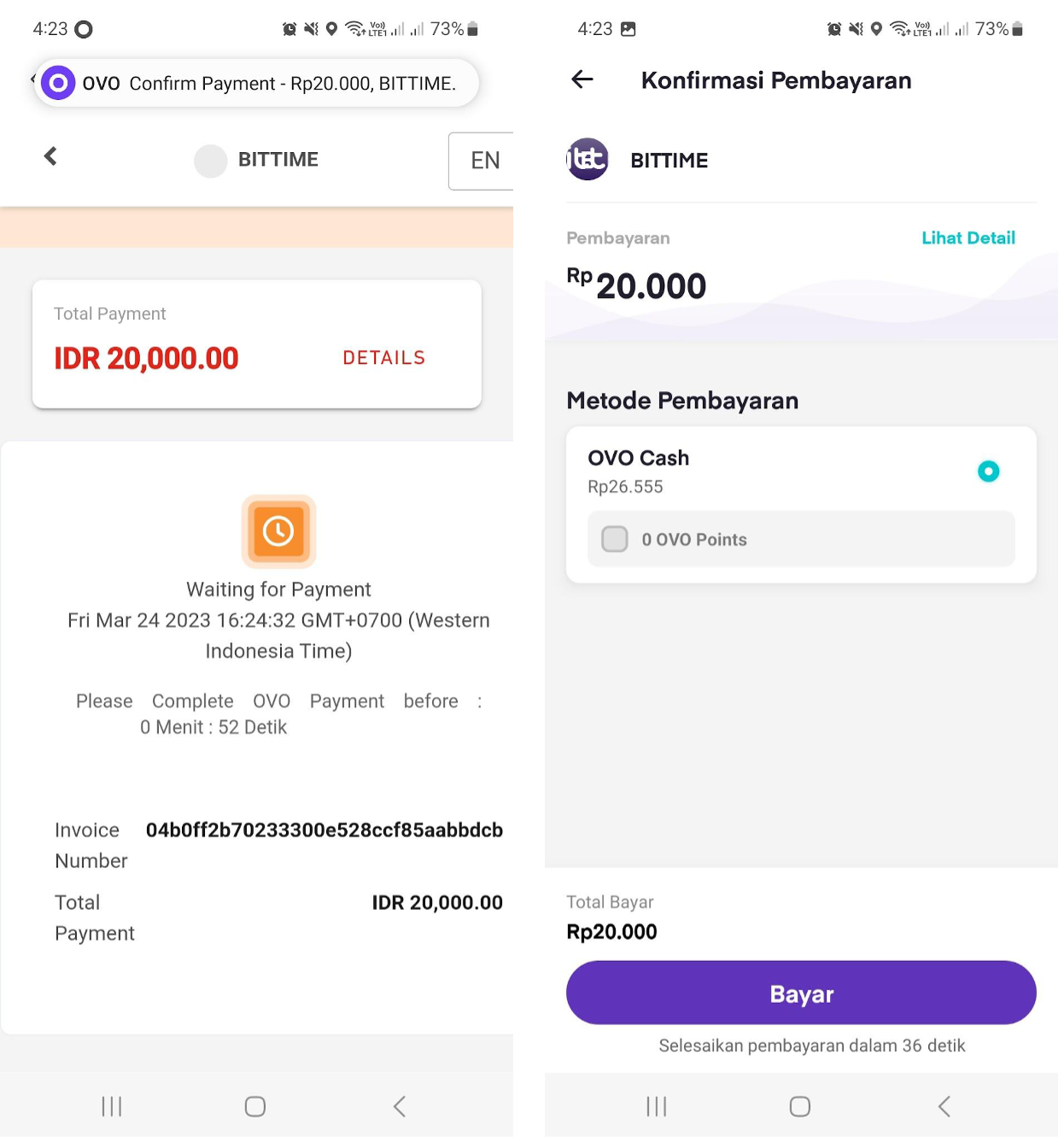The image size is (1064, 1143).
Task: Open recent apps on left phone
Action: [x=112, y=1106]
